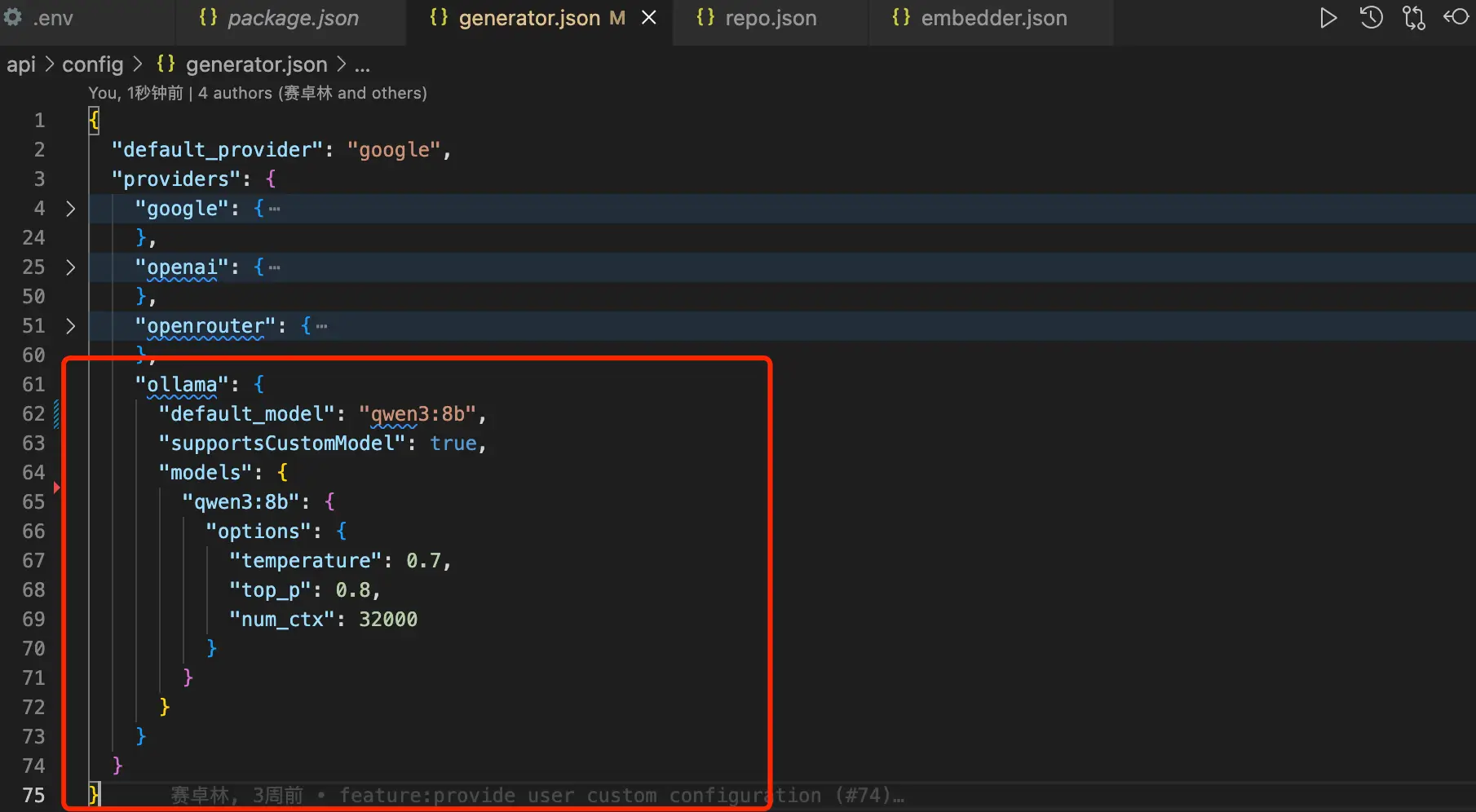
Task: Click the "ollama" key
Action: [x=182, y=385]
